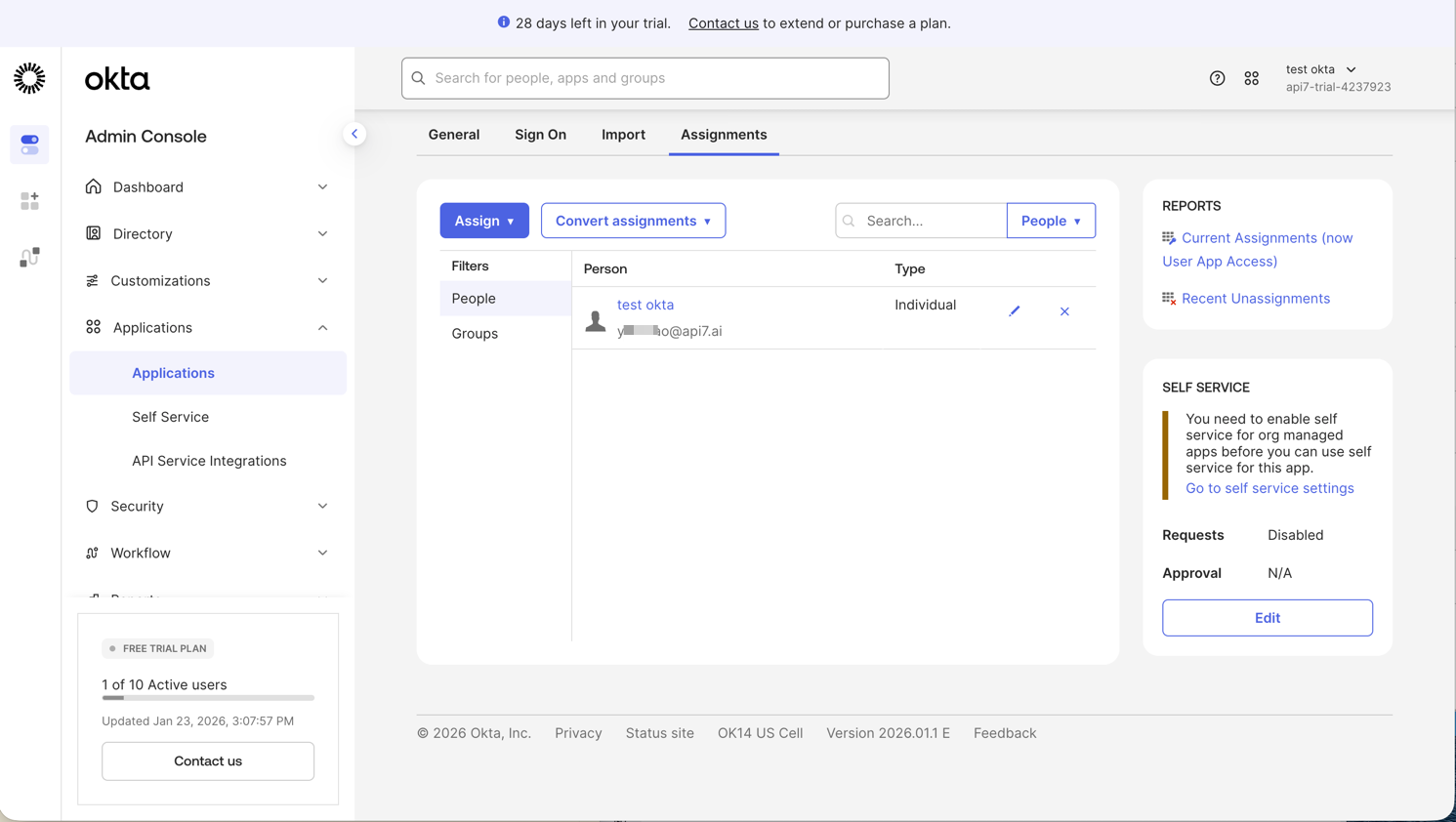The image size is (1456, 822).
Task: Open the People filter dropdown beside the search box
Action: (1051, 221)
